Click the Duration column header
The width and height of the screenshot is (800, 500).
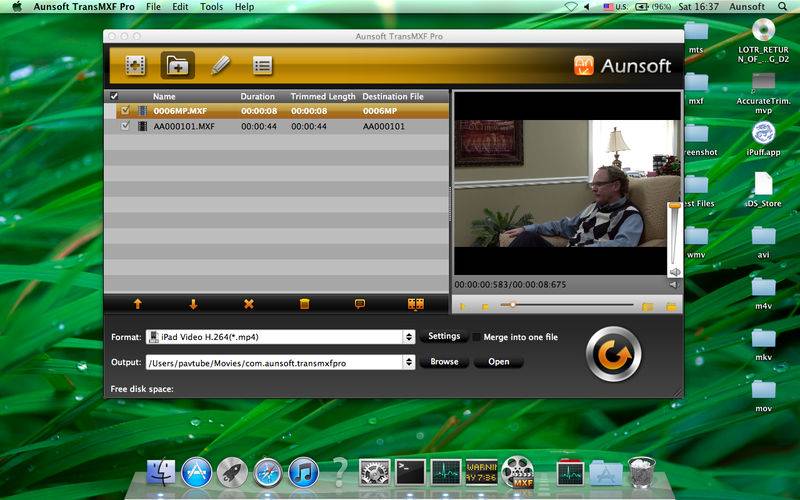click(258, 96)
